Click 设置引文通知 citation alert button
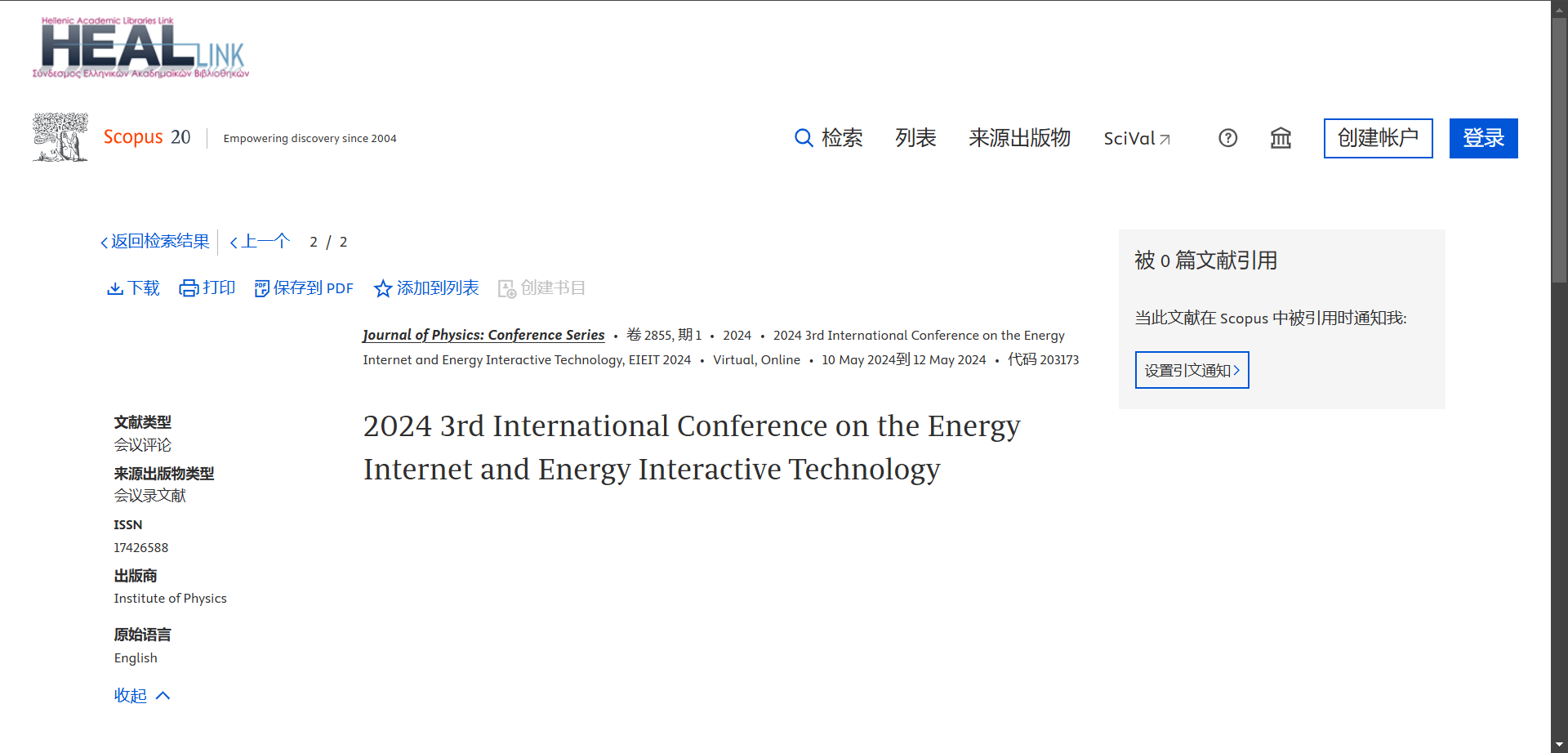Screen dimensions: 1568x753 pyautogui.click(x=1192, y=370)
